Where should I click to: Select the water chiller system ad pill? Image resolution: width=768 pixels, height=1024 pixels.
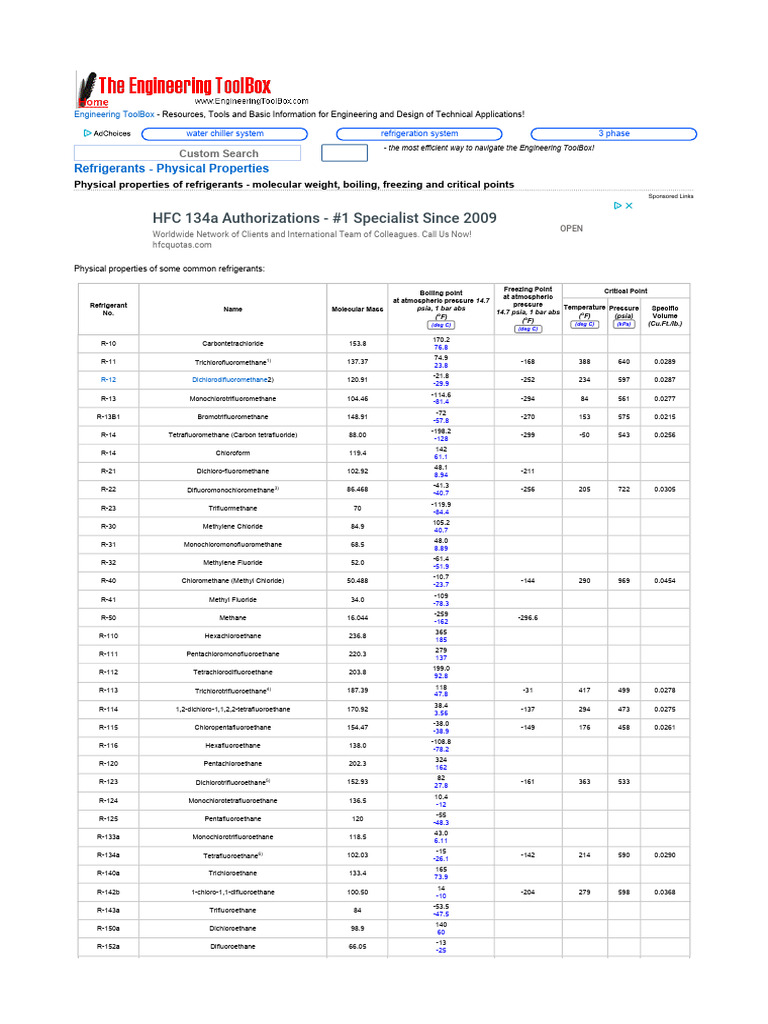tap(225, 134)
